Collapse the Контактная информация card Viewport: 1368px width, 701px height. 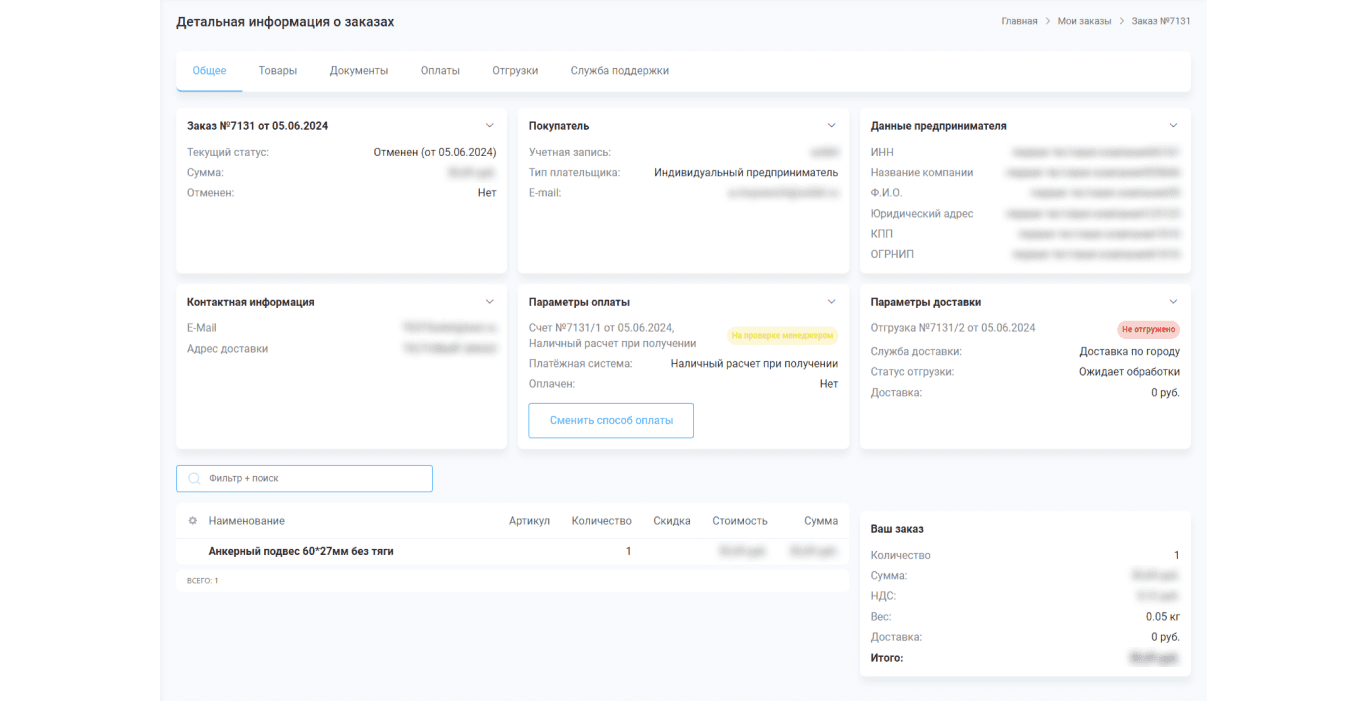[490, 302]
